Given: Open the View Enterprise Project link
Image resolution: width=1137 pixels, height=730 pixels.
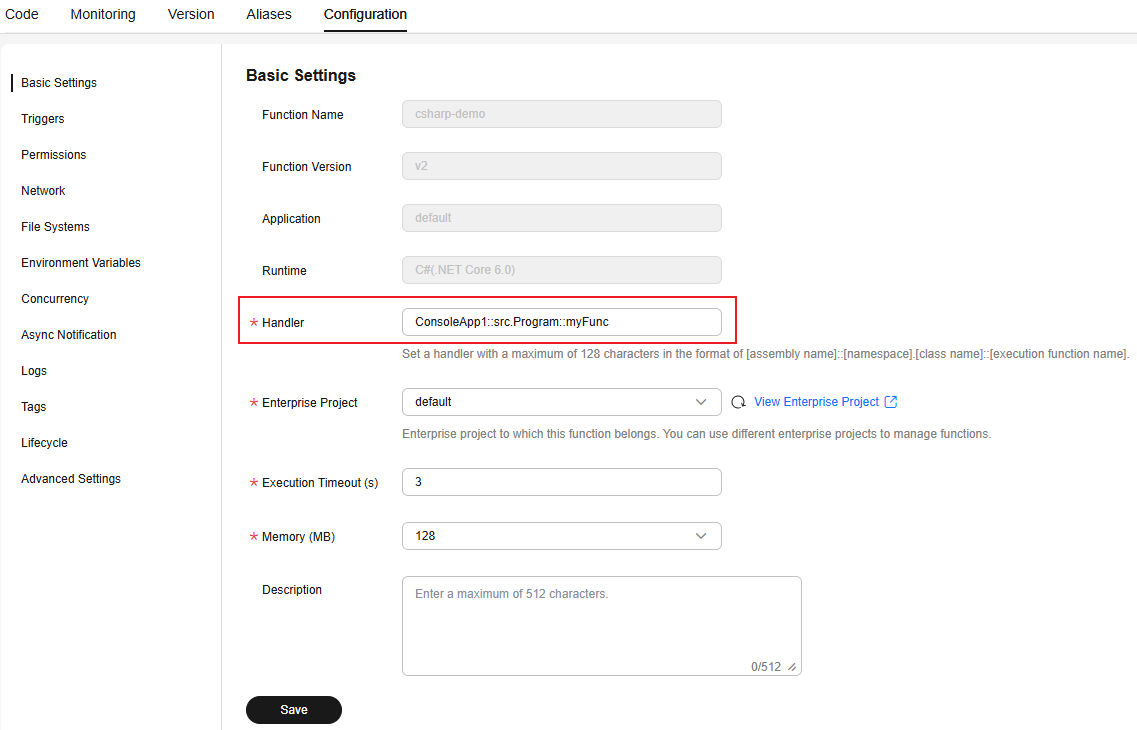Looking at the screenshot, I should [x=816, y=402].
